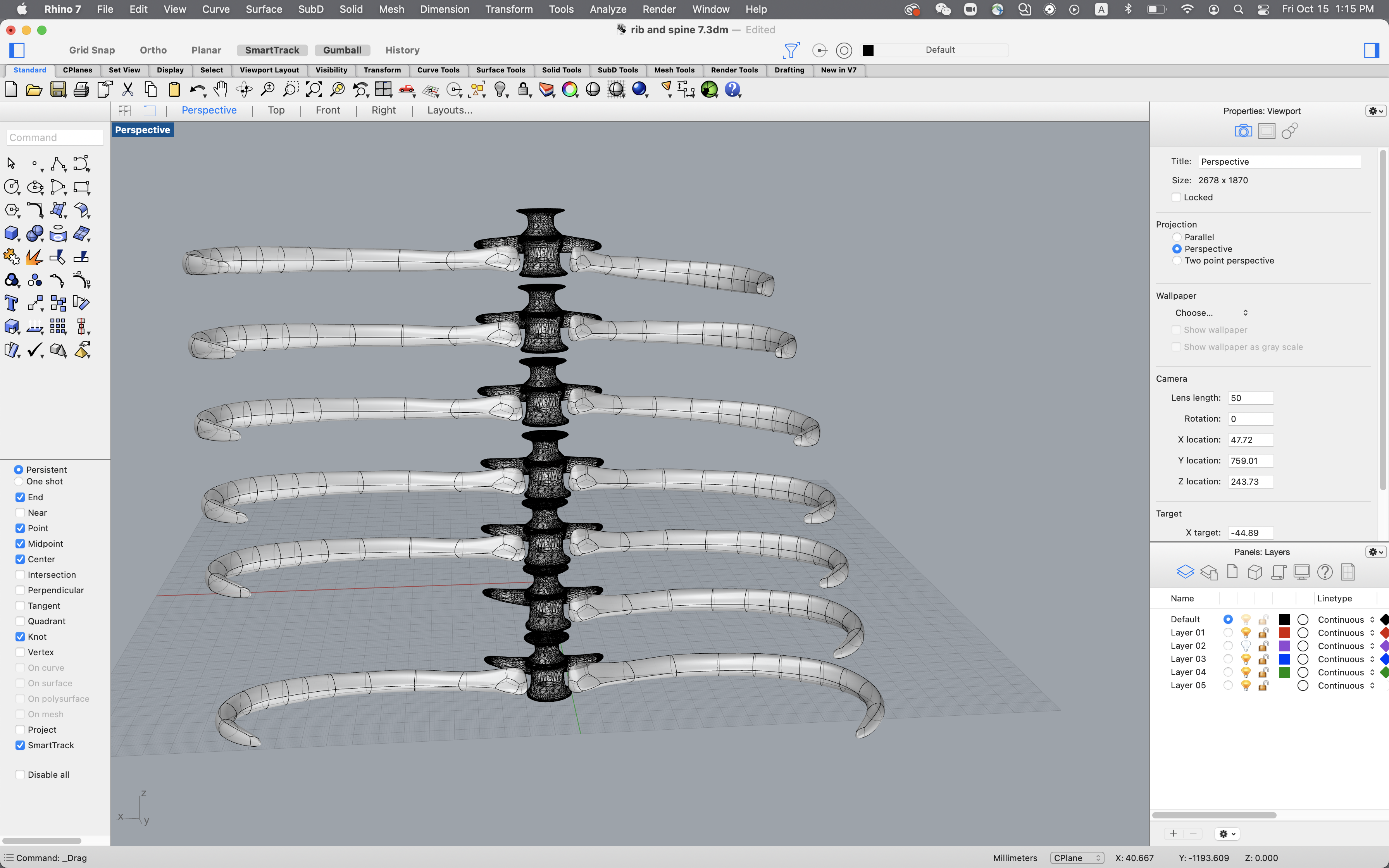Click the selection filter funnel icon
Image resolution: width=1389 pixels, height=868 pixels.
(791, 50)
